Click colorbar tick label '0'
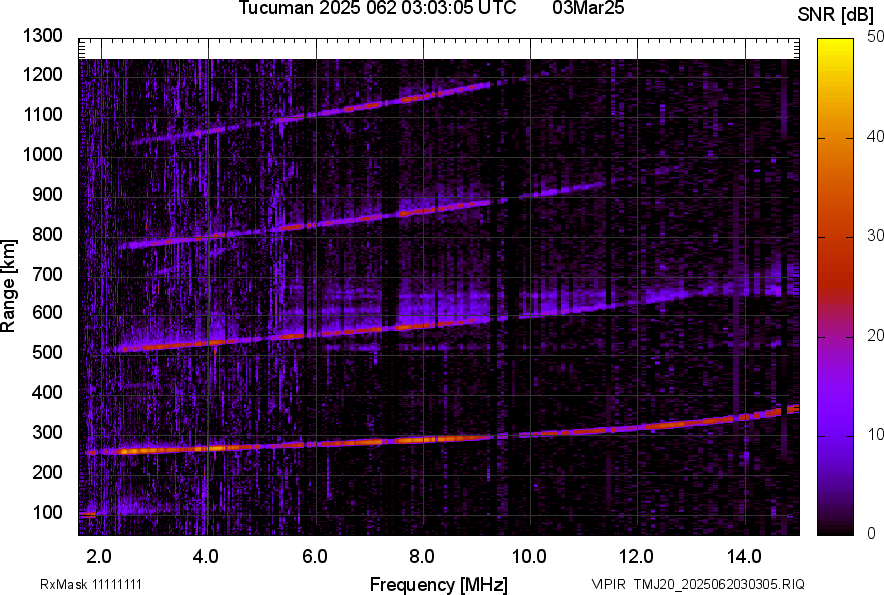Screen dimensions: 884x595 click(872, 533)
